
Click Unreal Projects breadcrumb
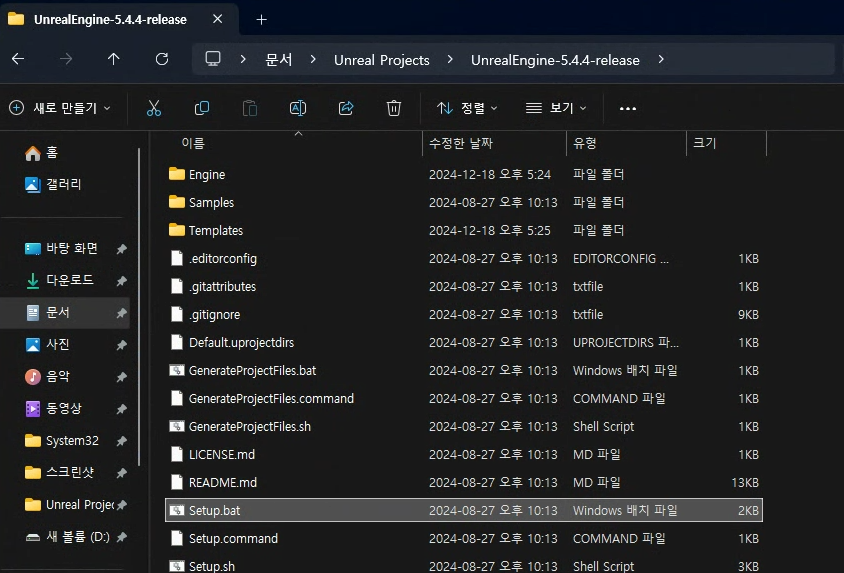click(382, 60)
